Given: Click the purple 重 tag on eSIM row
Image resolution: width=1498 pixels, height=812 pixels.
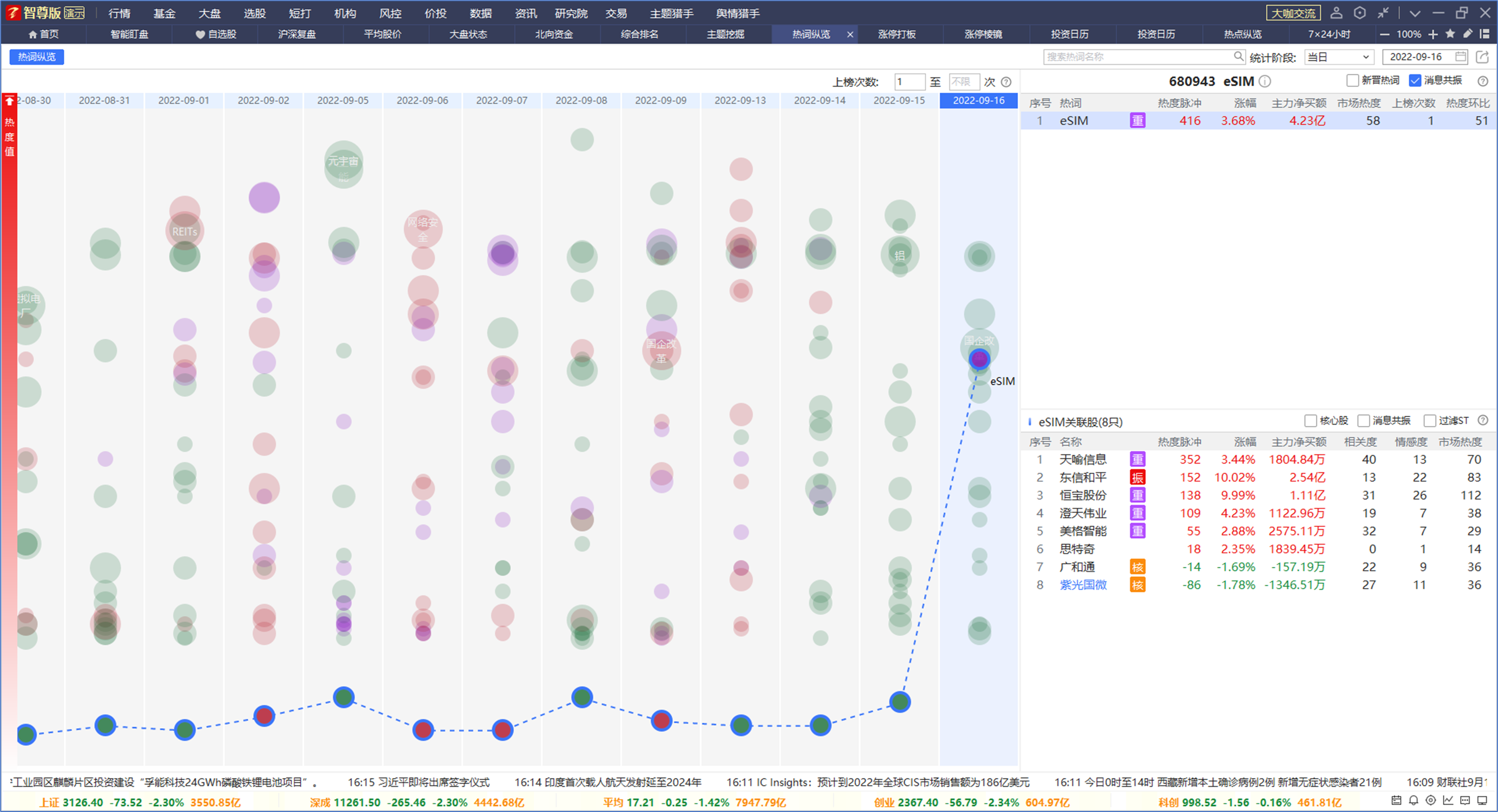Looking at the screenshot, I should coord(1137,120).
